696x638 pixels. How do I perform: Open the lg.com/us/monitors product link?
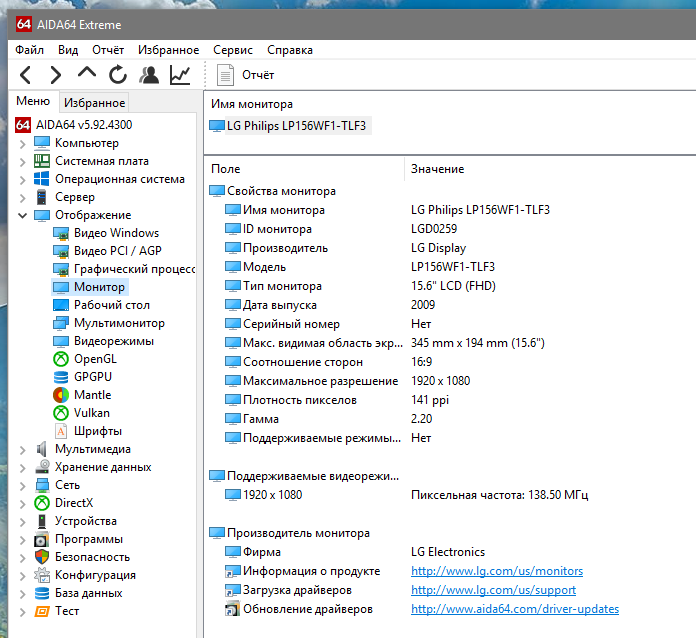pos(497,571)
